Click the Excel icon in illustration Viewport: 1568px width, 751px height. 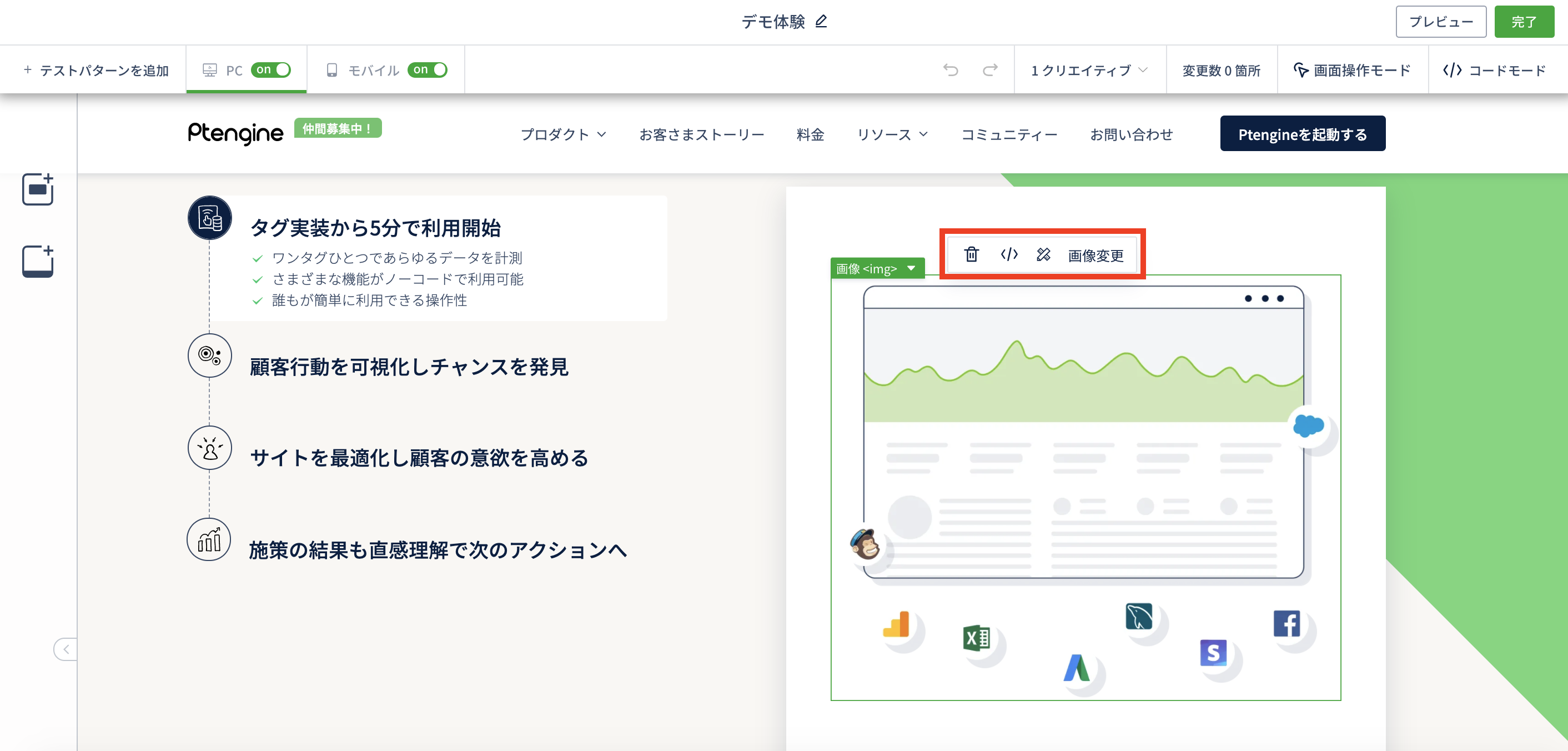[x=976, y=638]
